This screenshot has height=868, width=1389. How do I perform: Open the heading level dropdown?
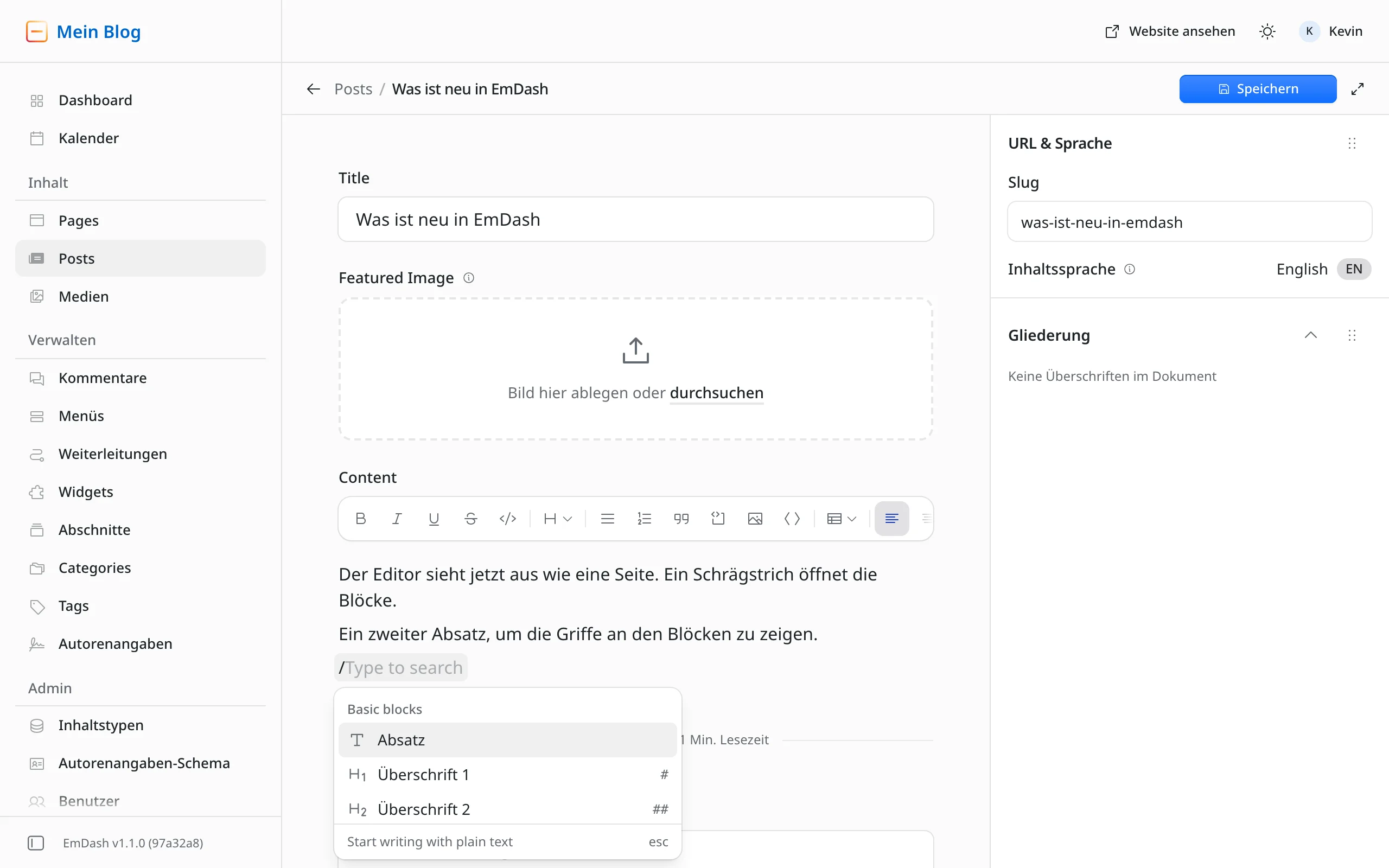coord(557,519)
